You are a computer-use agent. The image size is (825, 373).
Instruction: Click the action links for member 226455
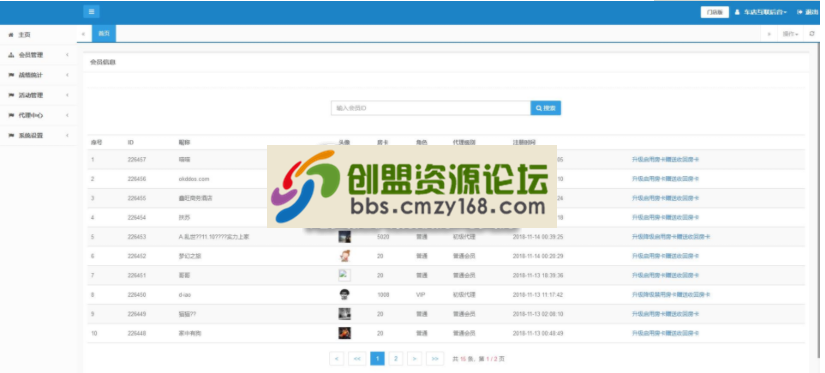click(x=666, y=198)
